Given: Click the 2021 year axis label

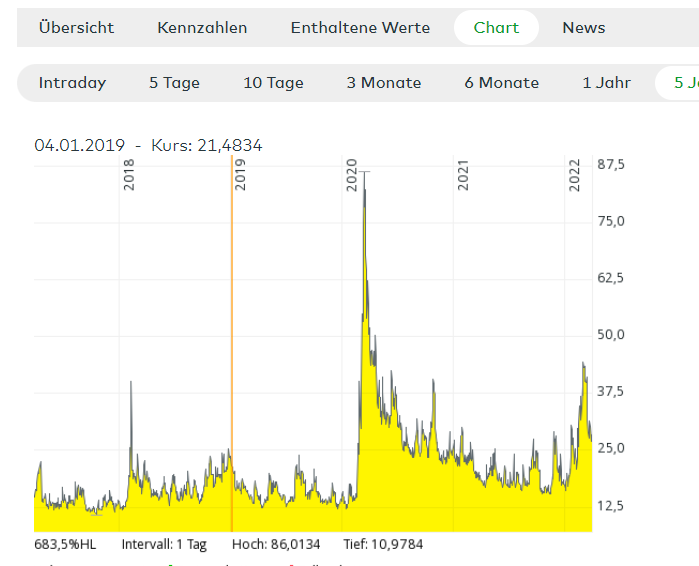Looking at the screenshot, I should (463, 176).
